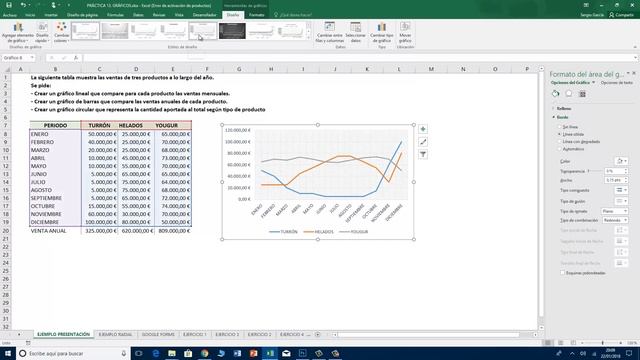Open Edge browser from taskbar
This screenshot has height=360, width=640.
[x=156, y=353]
